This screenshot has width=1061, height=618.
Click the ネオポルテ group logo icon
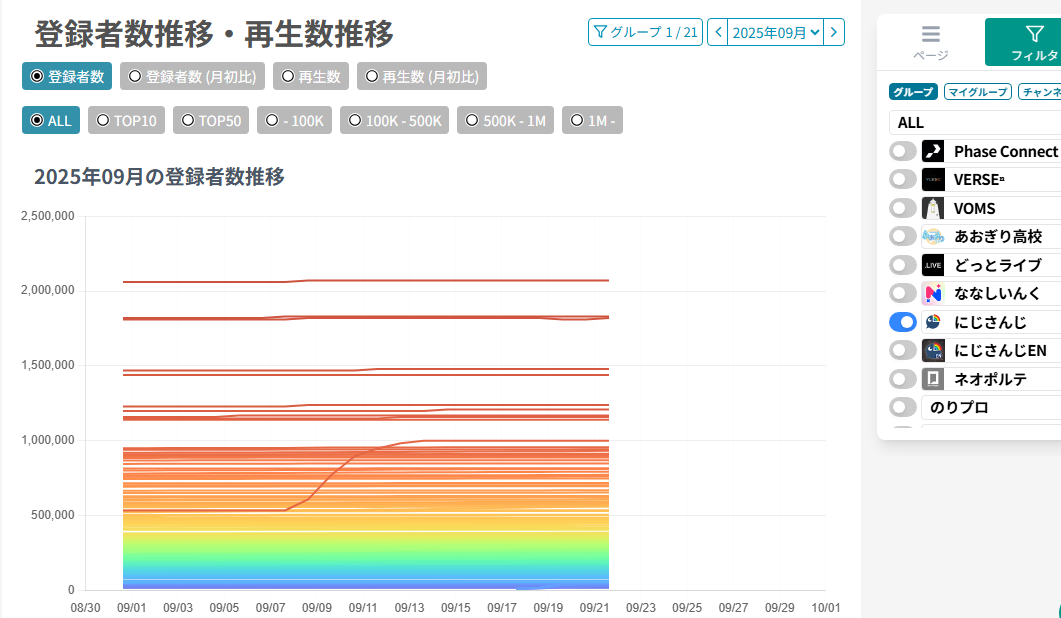(x=932, y=379)
